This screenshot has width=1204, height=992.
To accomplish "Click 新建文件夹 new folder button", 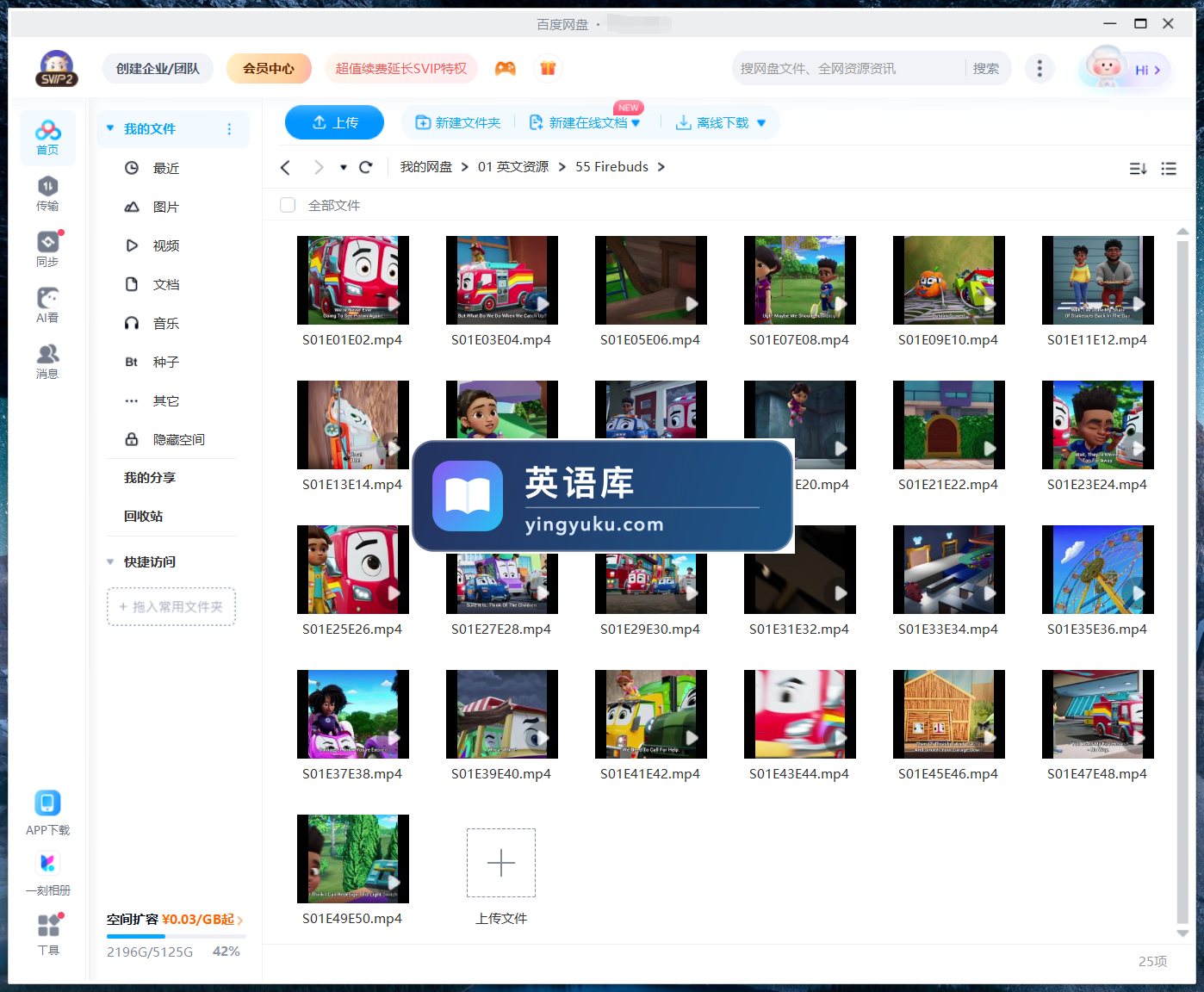I will coord(458,123).
